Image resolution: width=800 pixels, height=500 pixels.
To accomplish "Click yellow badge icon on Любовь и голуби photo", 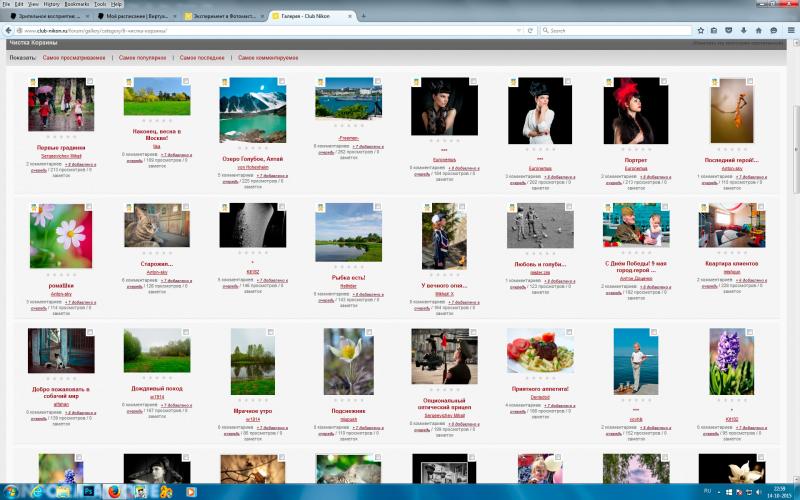I will tap(512, 207).
